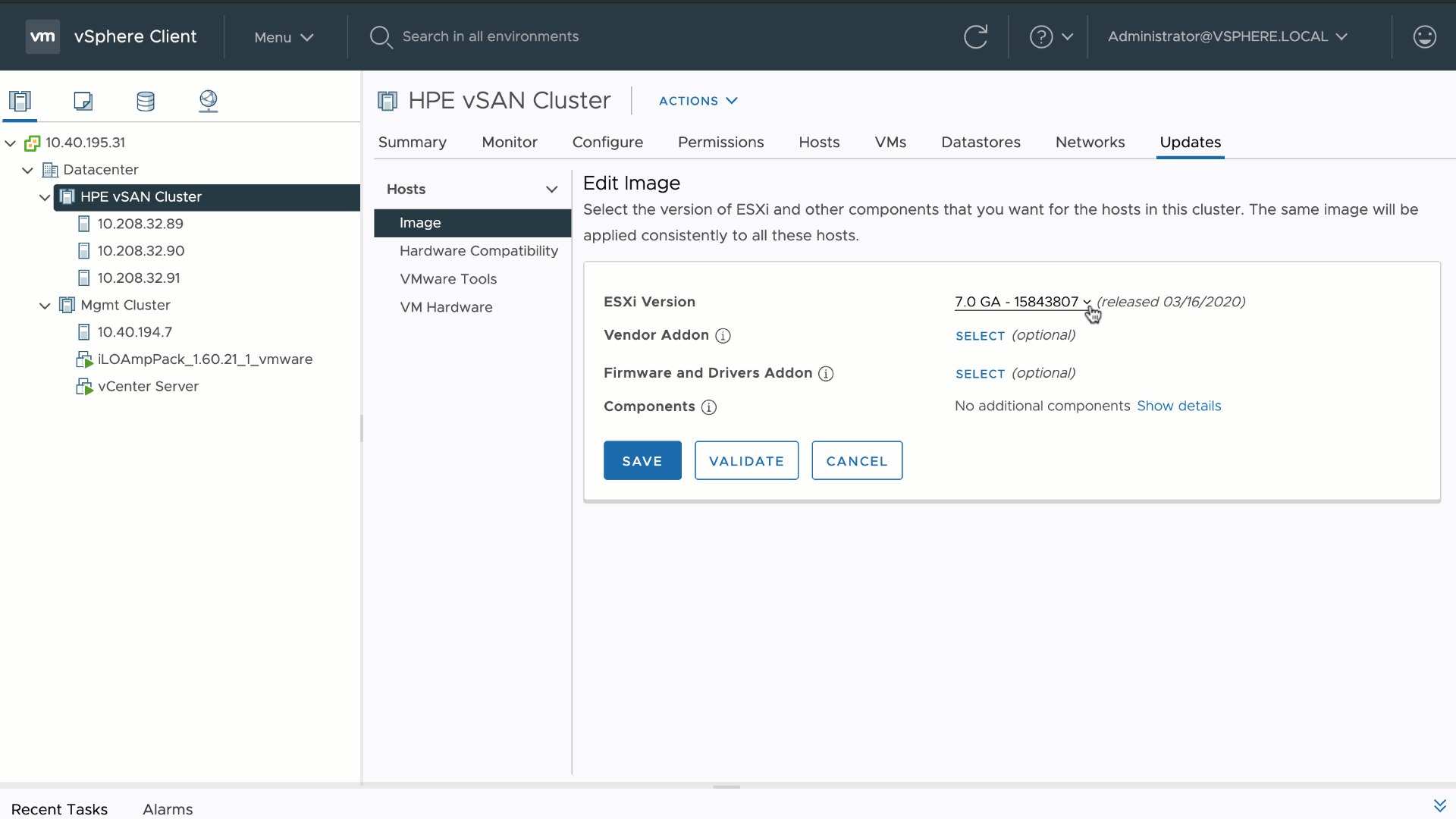Click Components info icon
The height and width of the screenshot is (819, 1456).
coord(709,407)
